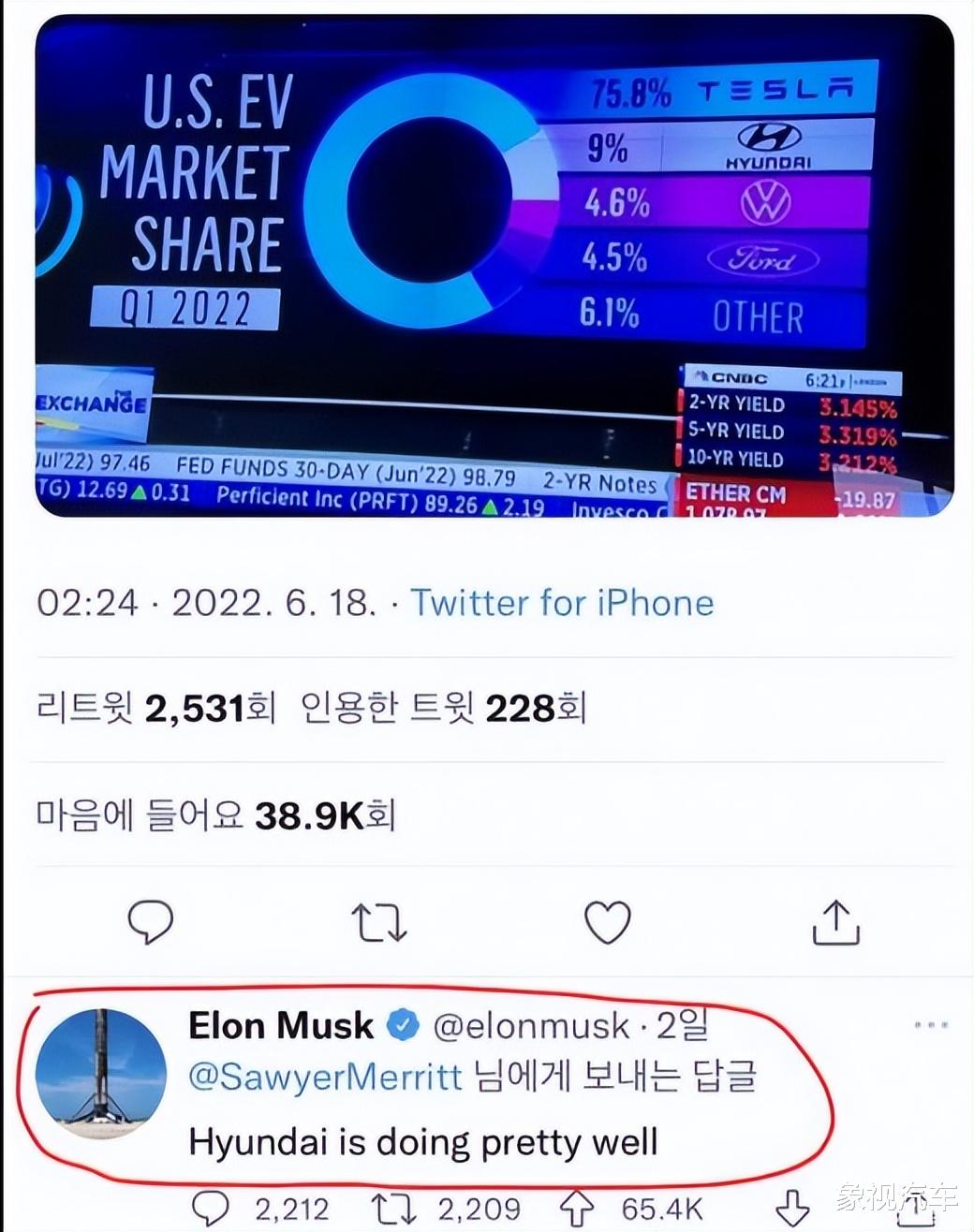This screenshot has height=1232, width=974.
Task: Open @elonmusk profile link
Action: (531, 1026)
